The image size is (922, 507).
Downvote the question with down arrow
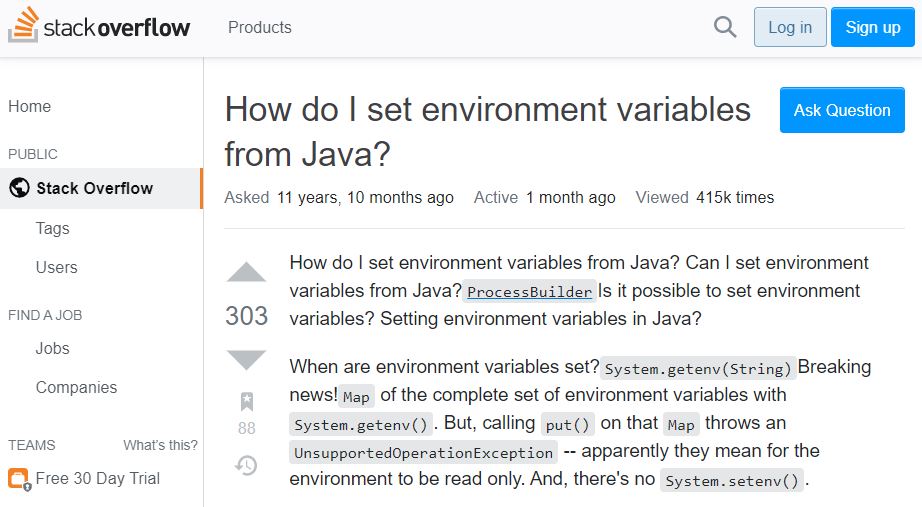point(246,359)
